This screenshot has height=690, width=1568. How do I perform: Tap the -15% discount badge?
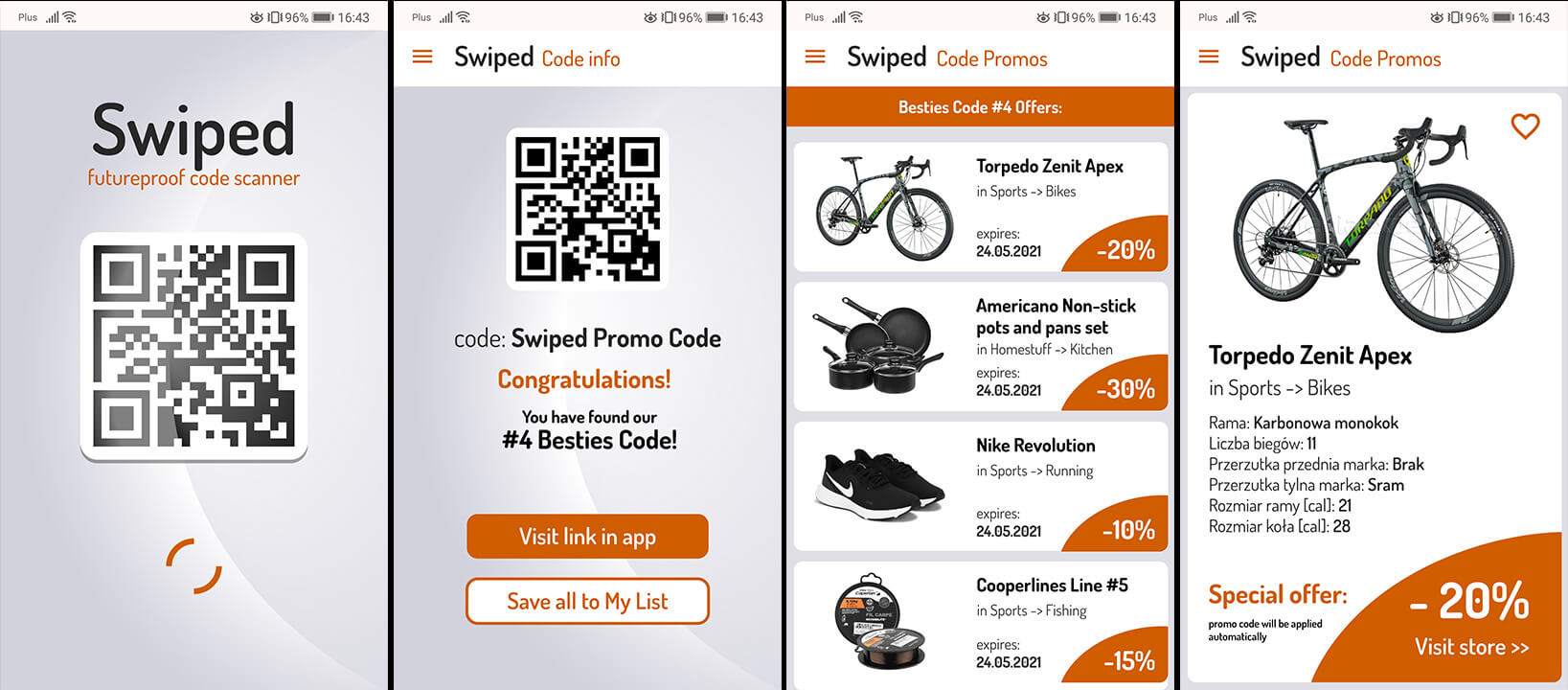1122,657
